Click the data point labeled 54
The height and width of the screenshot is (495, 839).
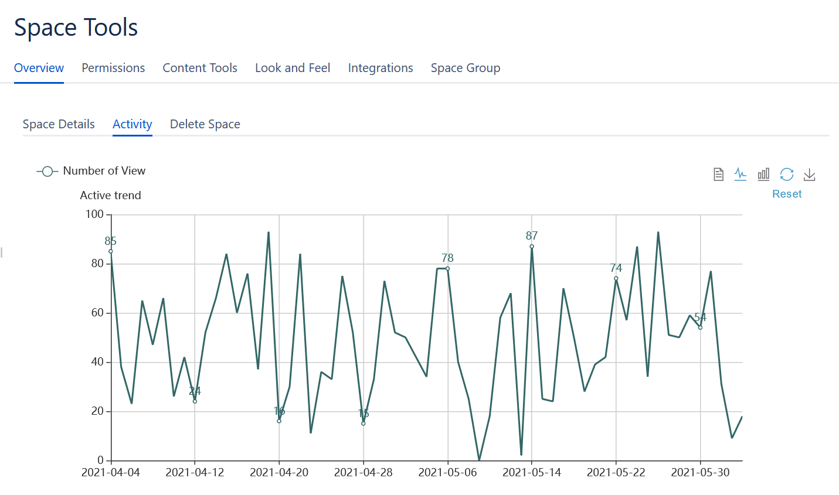700,328
